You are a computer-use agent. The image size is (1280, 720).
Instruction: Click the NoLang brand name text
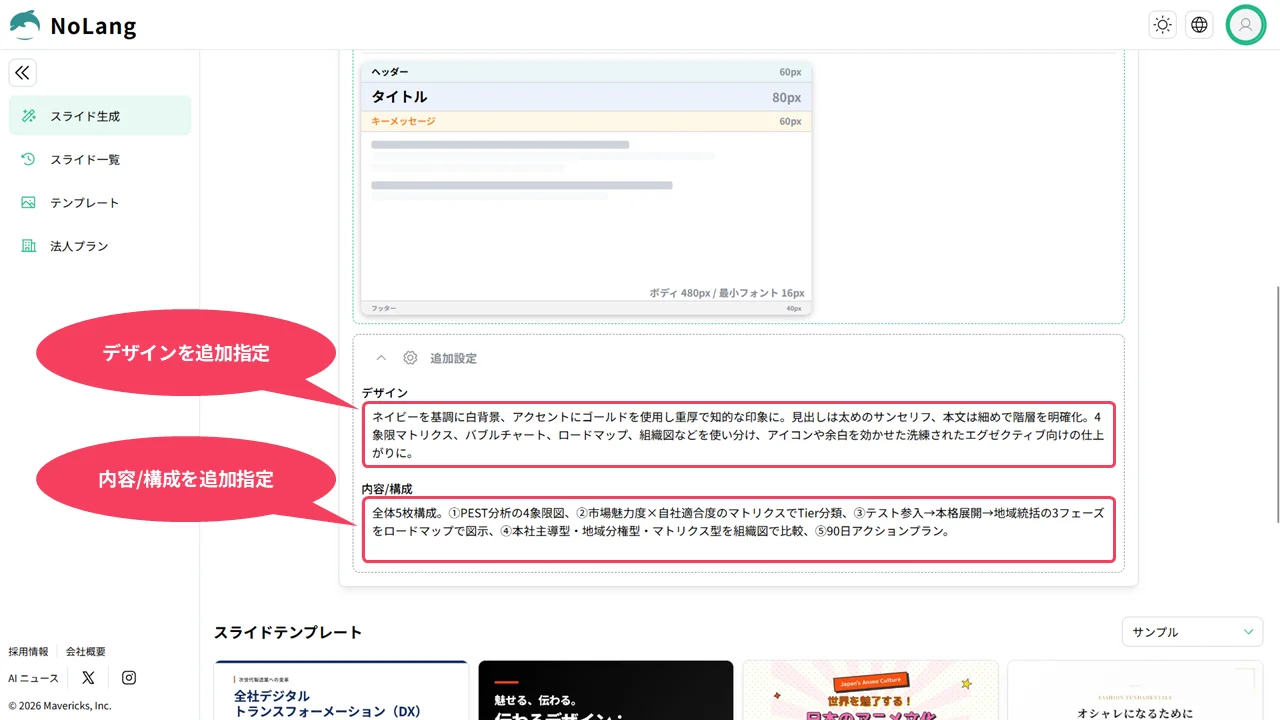[93, 26]
